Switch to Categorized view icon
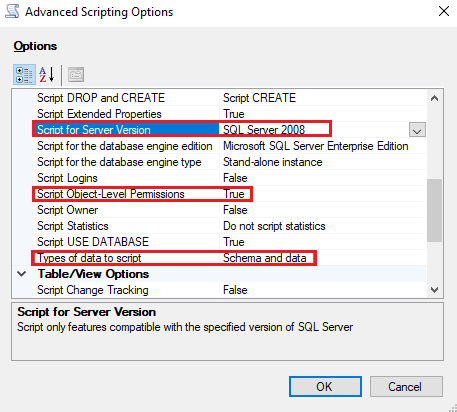 tap(24, 74)
